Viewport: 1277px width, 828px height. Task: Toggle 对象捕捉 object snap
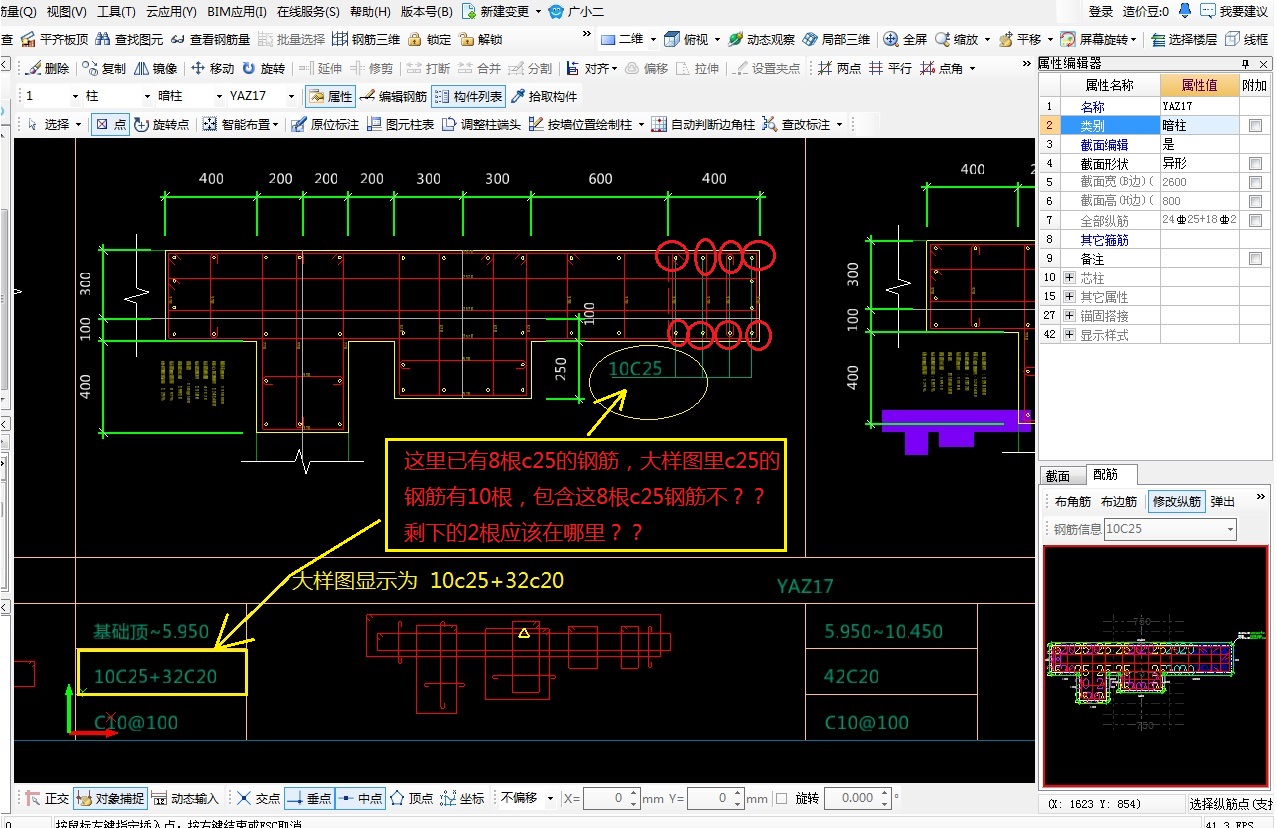[110, 799]
